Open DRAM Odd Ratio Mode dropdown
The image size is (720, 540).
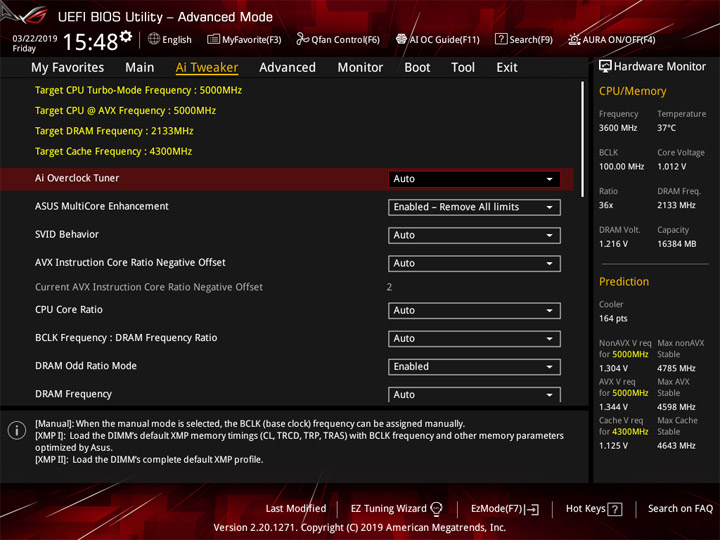click(x=474, y=366)
